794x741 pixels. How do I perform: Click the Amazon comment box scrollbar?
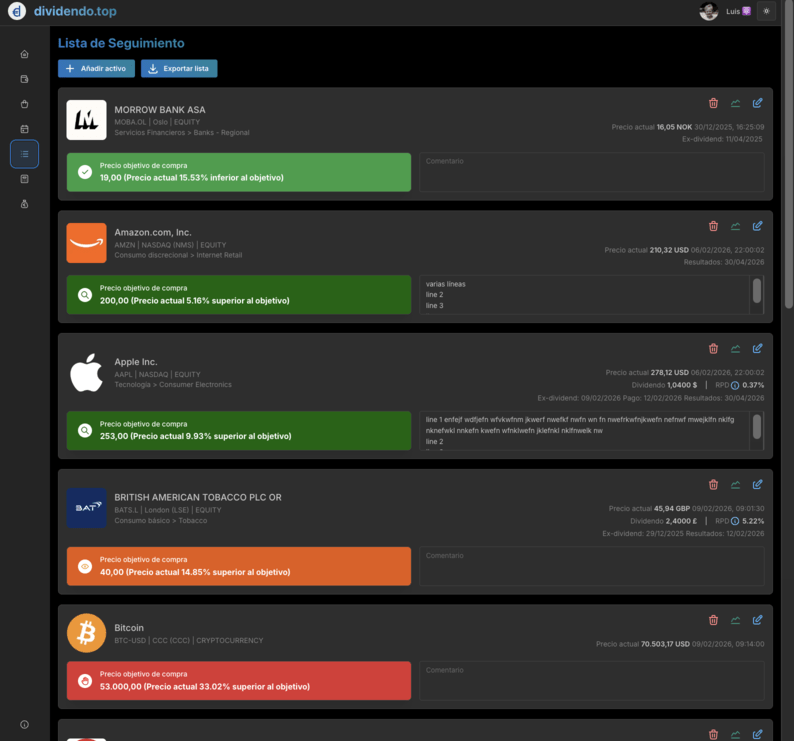coord(757,290)
